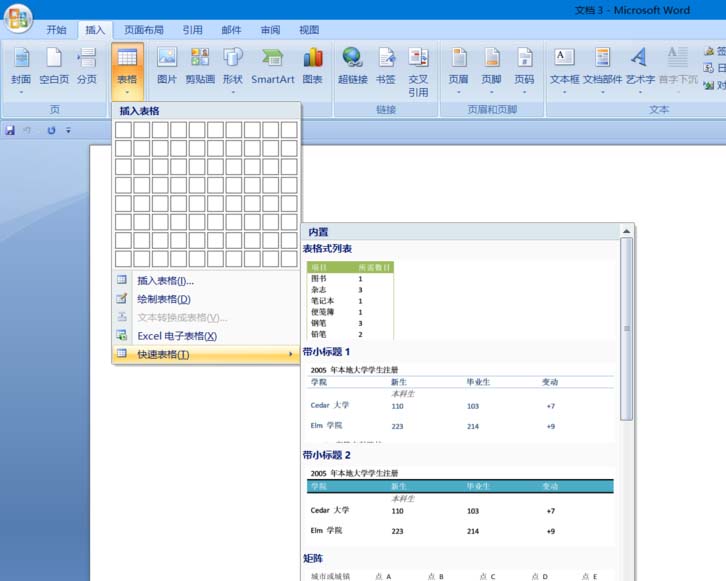Open Quick Parts (文档部件)
This screenshot has height=581, width=726.
(x=602, y=69)
